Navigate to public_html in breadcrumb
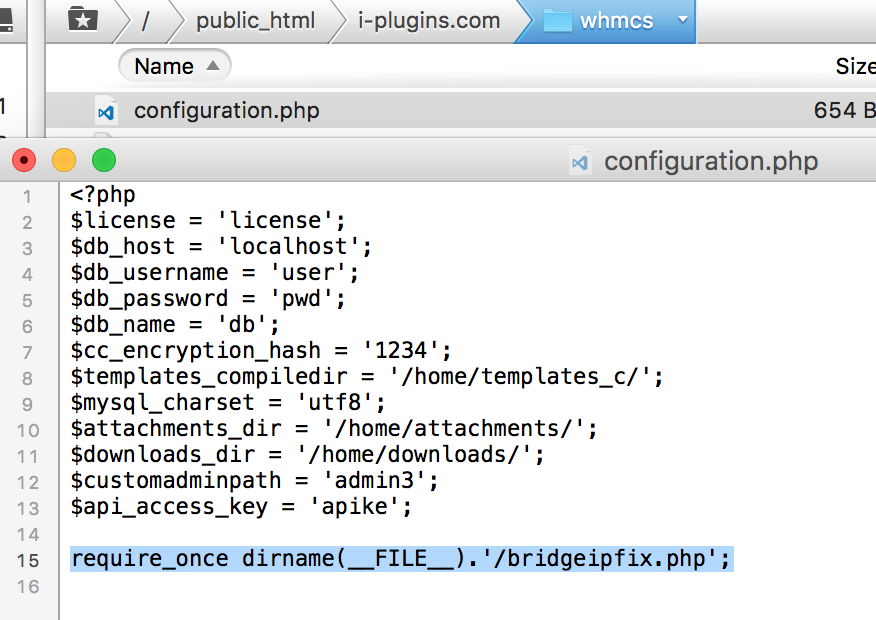Screen dimensions: 876x620 [255, 21]
